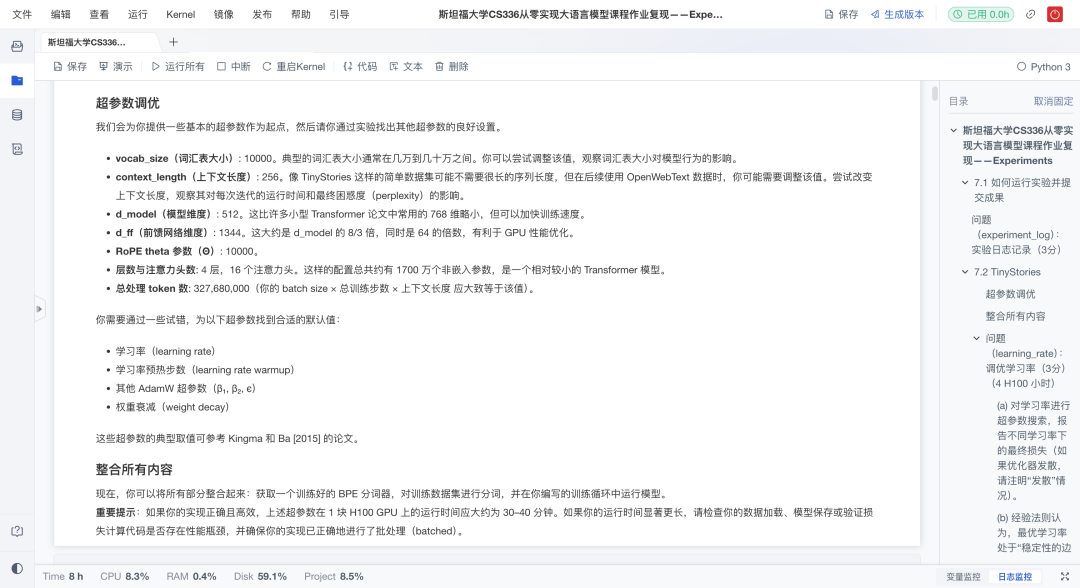Image resolution: width=1080 pixels, height=588 pixels.
Task: Open the file browser in the left sidebar
Action: click(x=14, y=82)
